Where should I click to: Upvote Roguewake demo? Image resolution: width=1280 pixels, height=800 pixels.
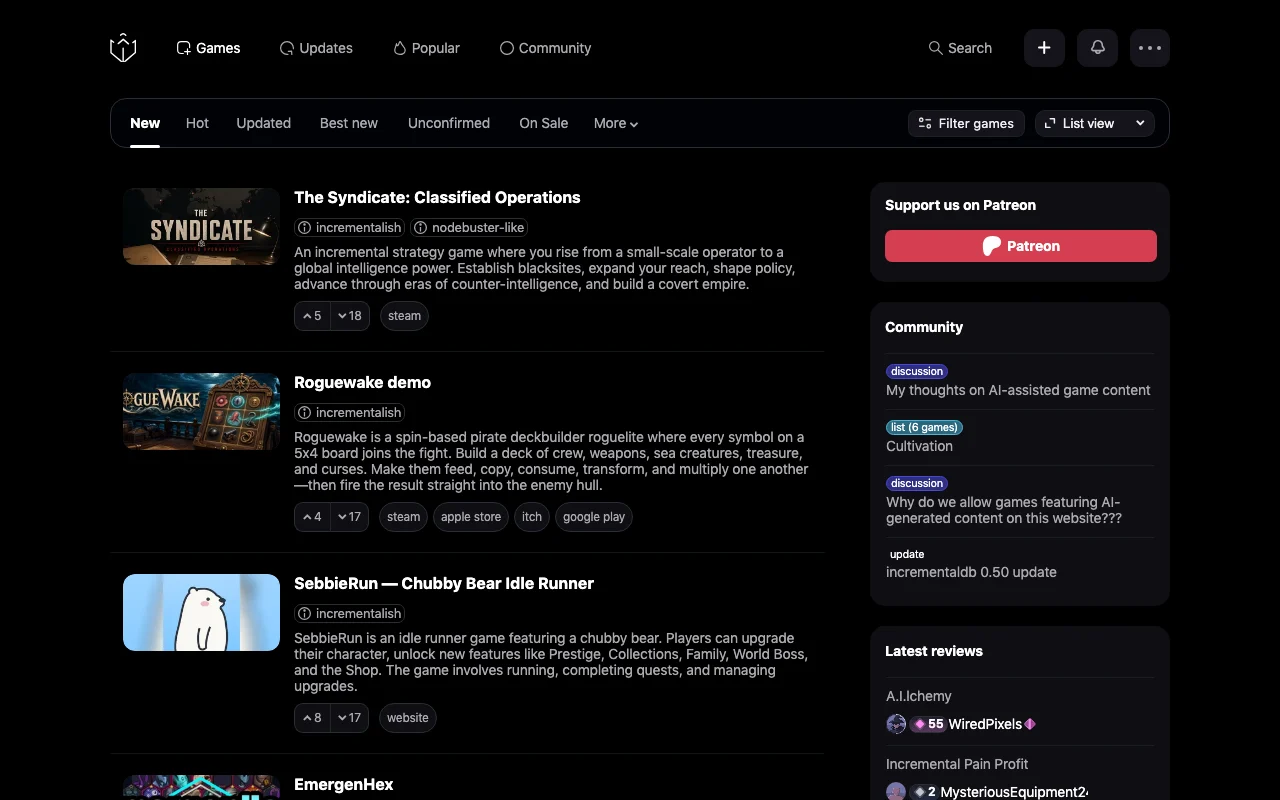coord(312,517)
